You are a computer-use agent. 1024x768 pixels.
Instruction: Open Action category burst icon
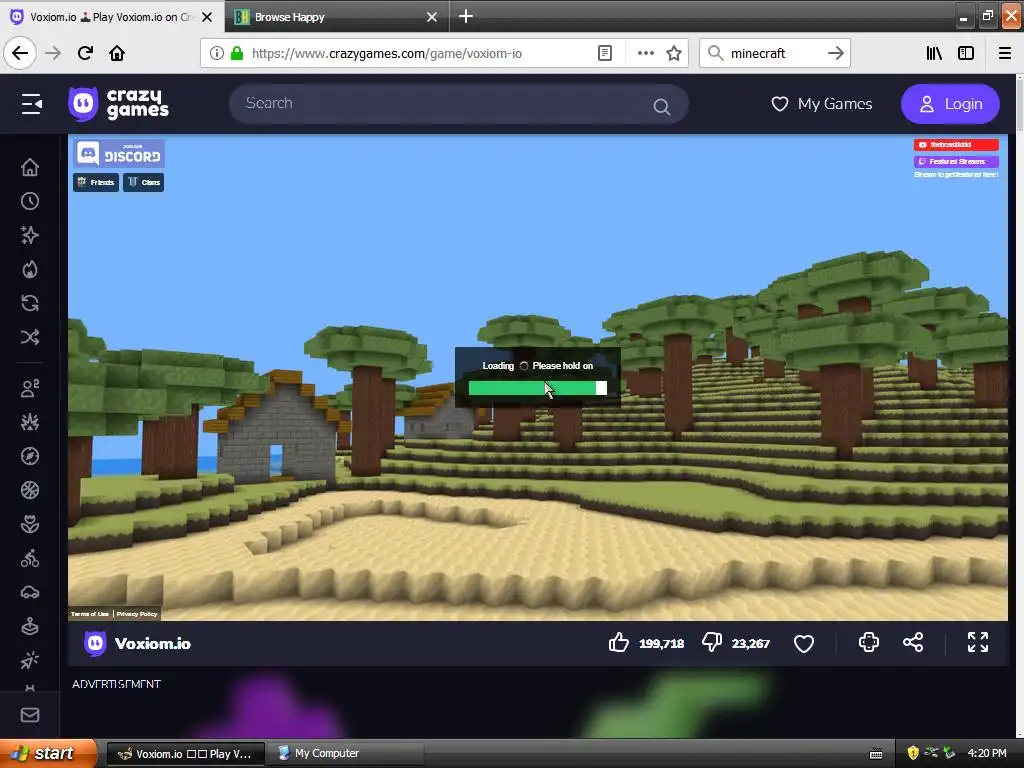29,423
